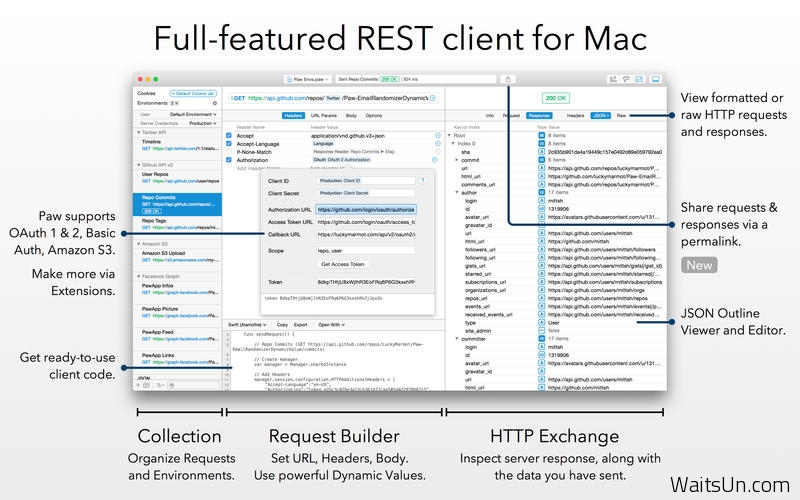800x500 pixels.
Task: Collapse the Twitter API group
Action: pyautogui.click(x=138, y=133)
